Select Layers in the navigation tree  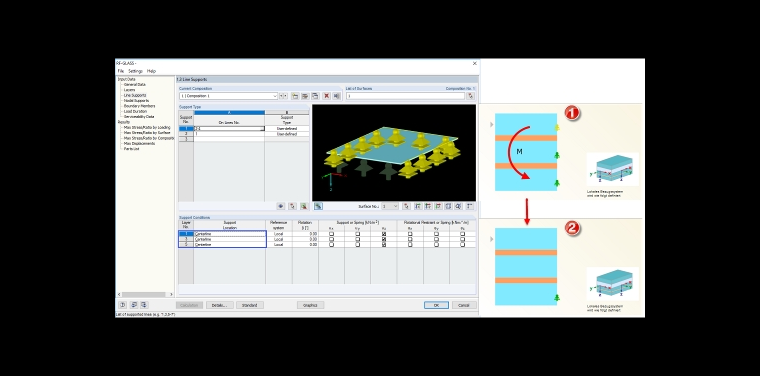129,90
